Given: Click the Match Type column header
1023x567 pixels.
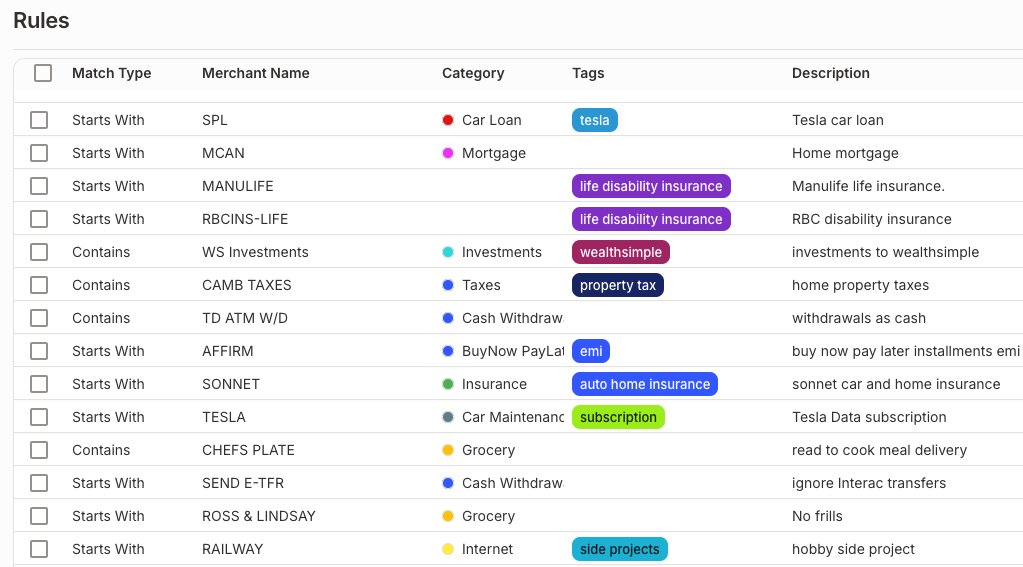Looking at the screenshot, I should pos(112,73).
